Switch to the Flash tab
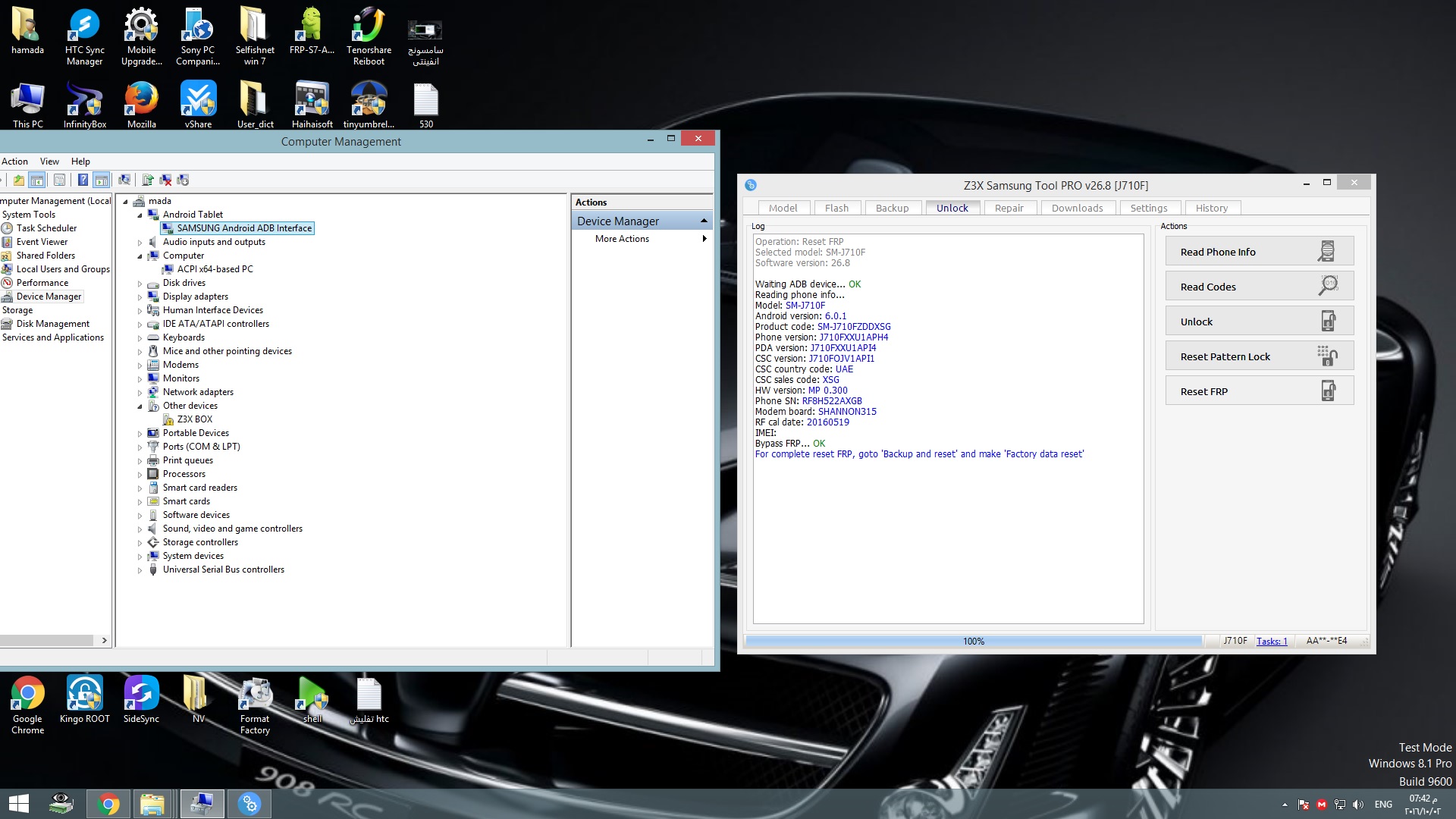The height and width of the screenshot is (819, 1456). coord(836,208)
